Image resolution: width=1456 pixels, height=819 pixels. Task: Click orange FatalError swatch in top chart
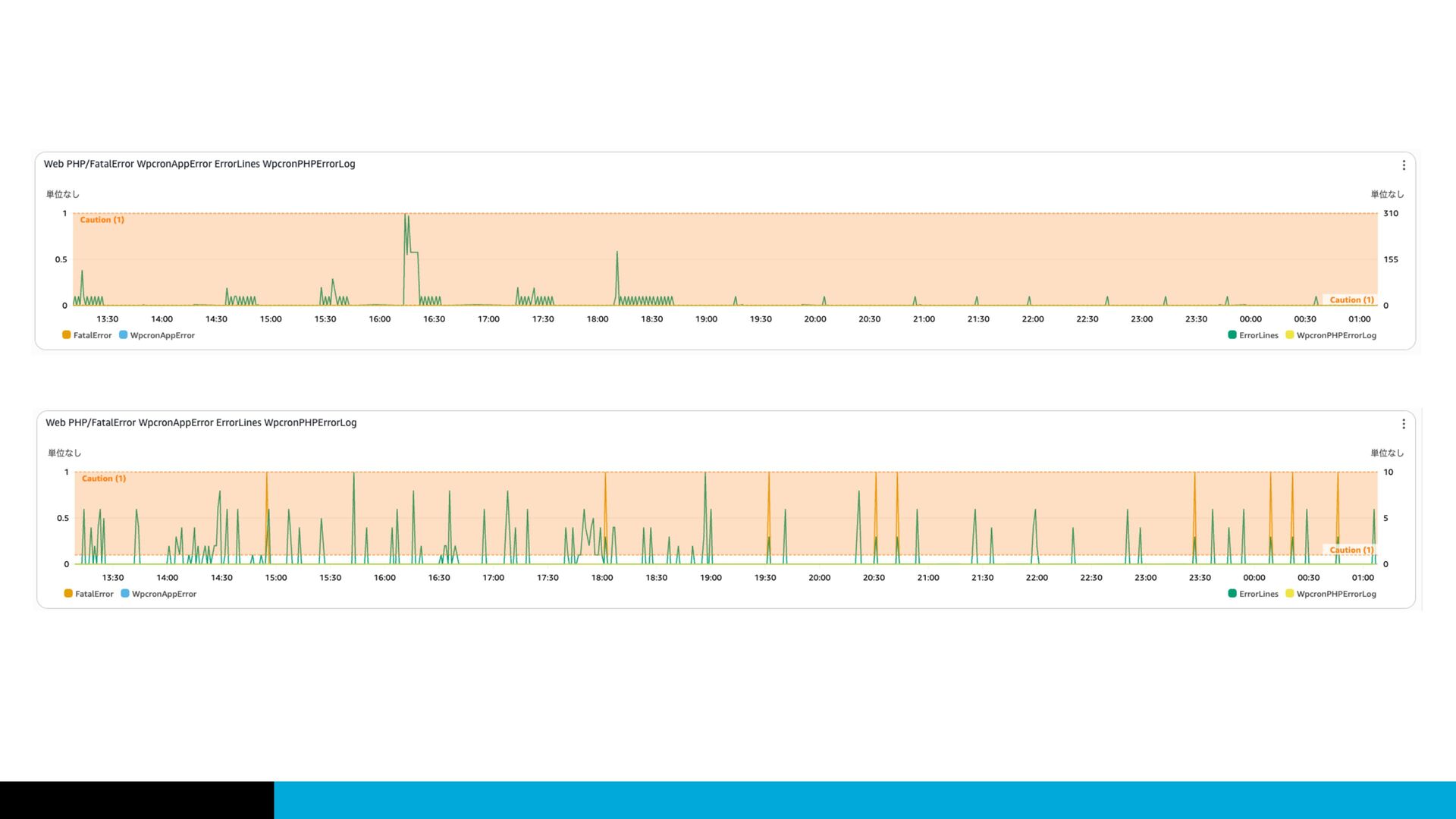pos(67,335)
